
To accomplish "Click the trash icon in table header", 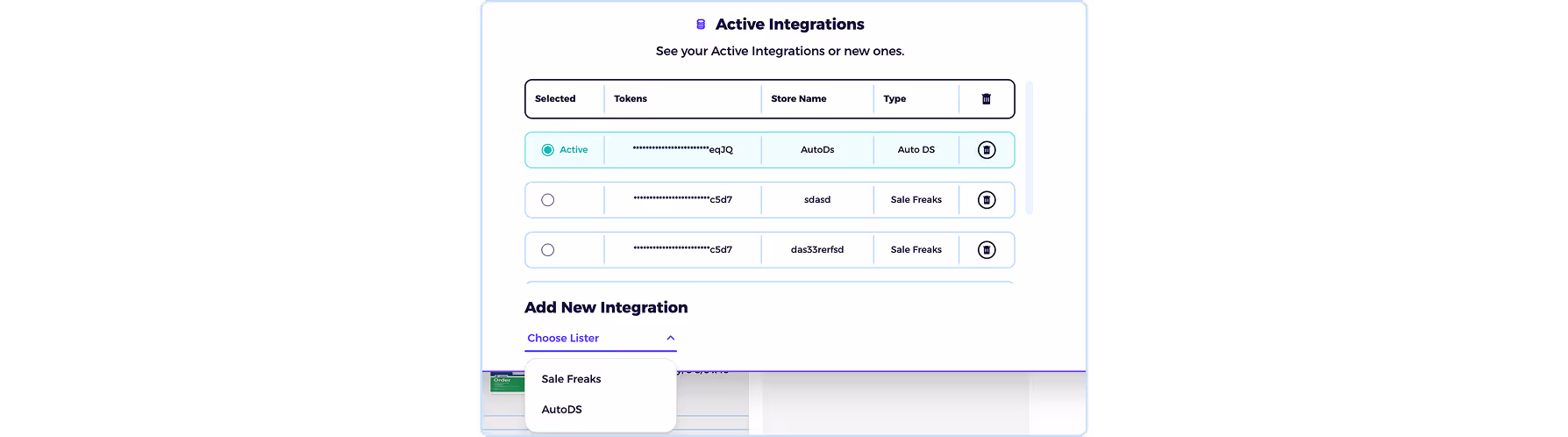I will tap(987, 99).
